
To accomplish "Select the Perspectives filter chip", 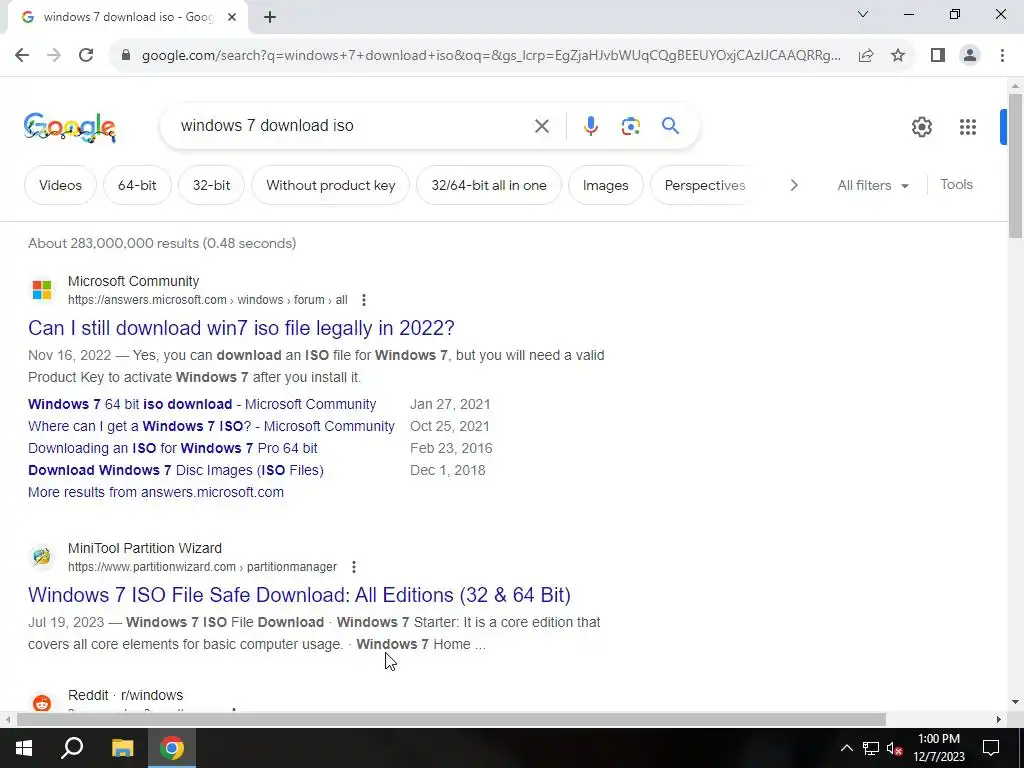I will 705,185.
